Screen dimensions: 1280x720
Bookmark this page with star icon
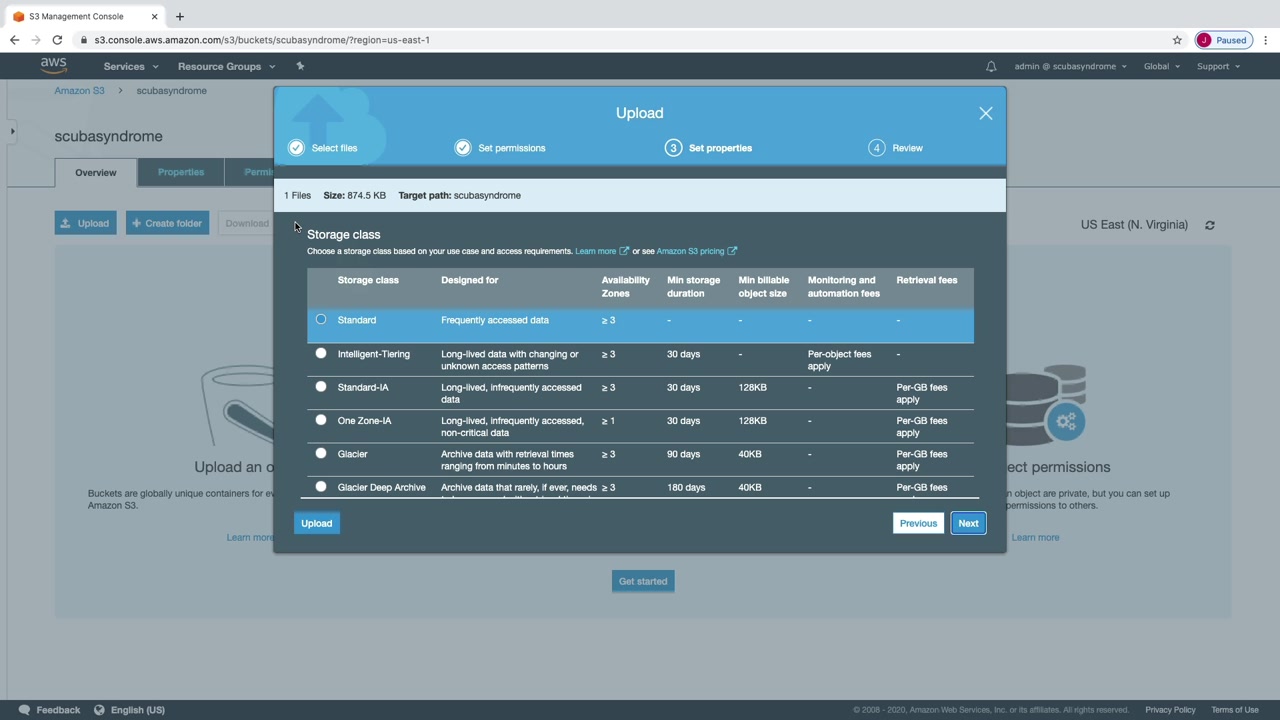tap(1177, 40)
